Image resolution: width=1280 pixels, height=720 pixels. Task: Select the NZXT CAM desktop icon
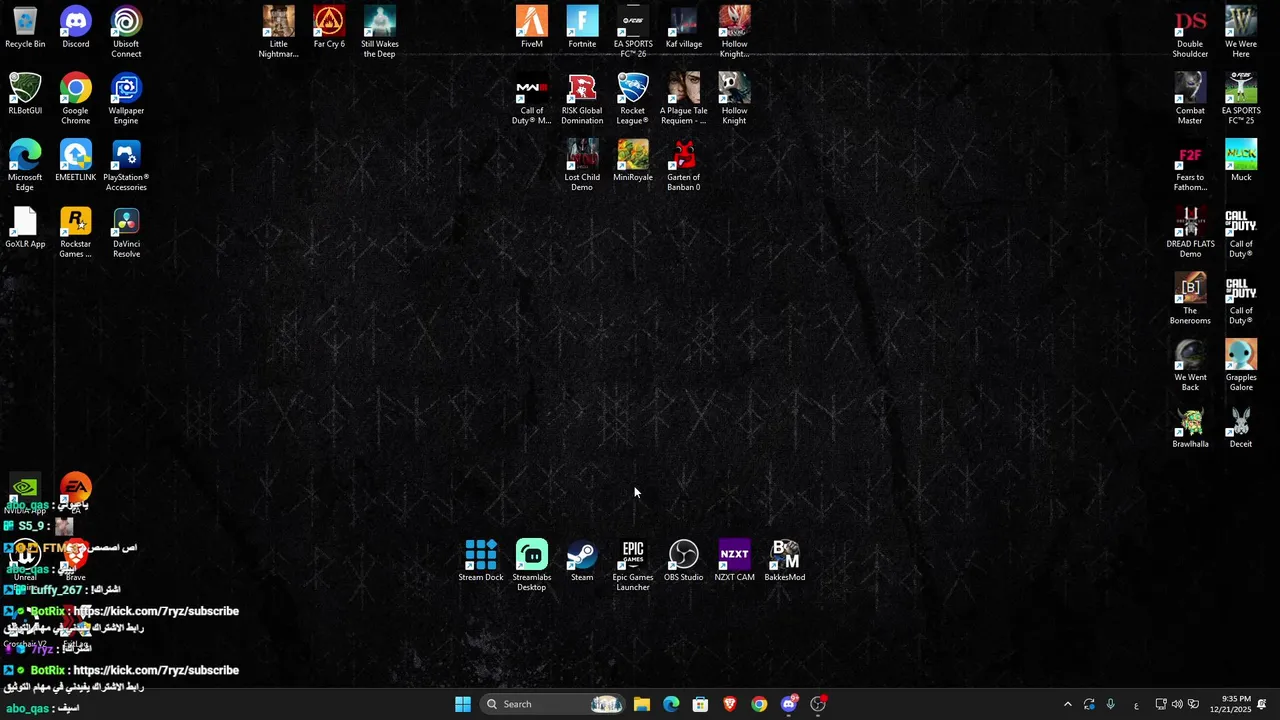pos(734,561)
